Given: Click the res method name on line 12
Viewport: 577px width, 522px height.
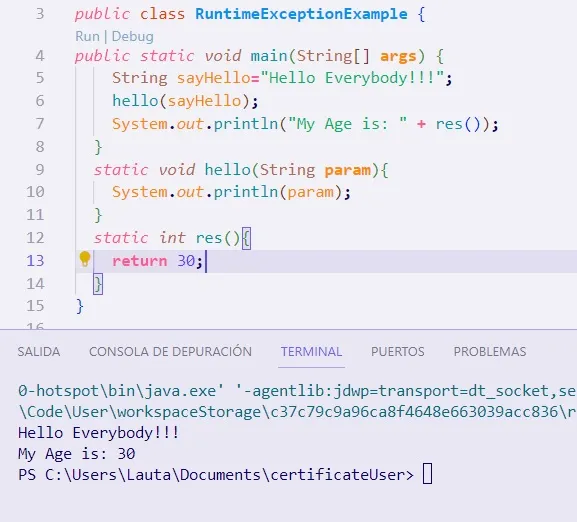Looking at the screenshot, I should pos(209,238).
